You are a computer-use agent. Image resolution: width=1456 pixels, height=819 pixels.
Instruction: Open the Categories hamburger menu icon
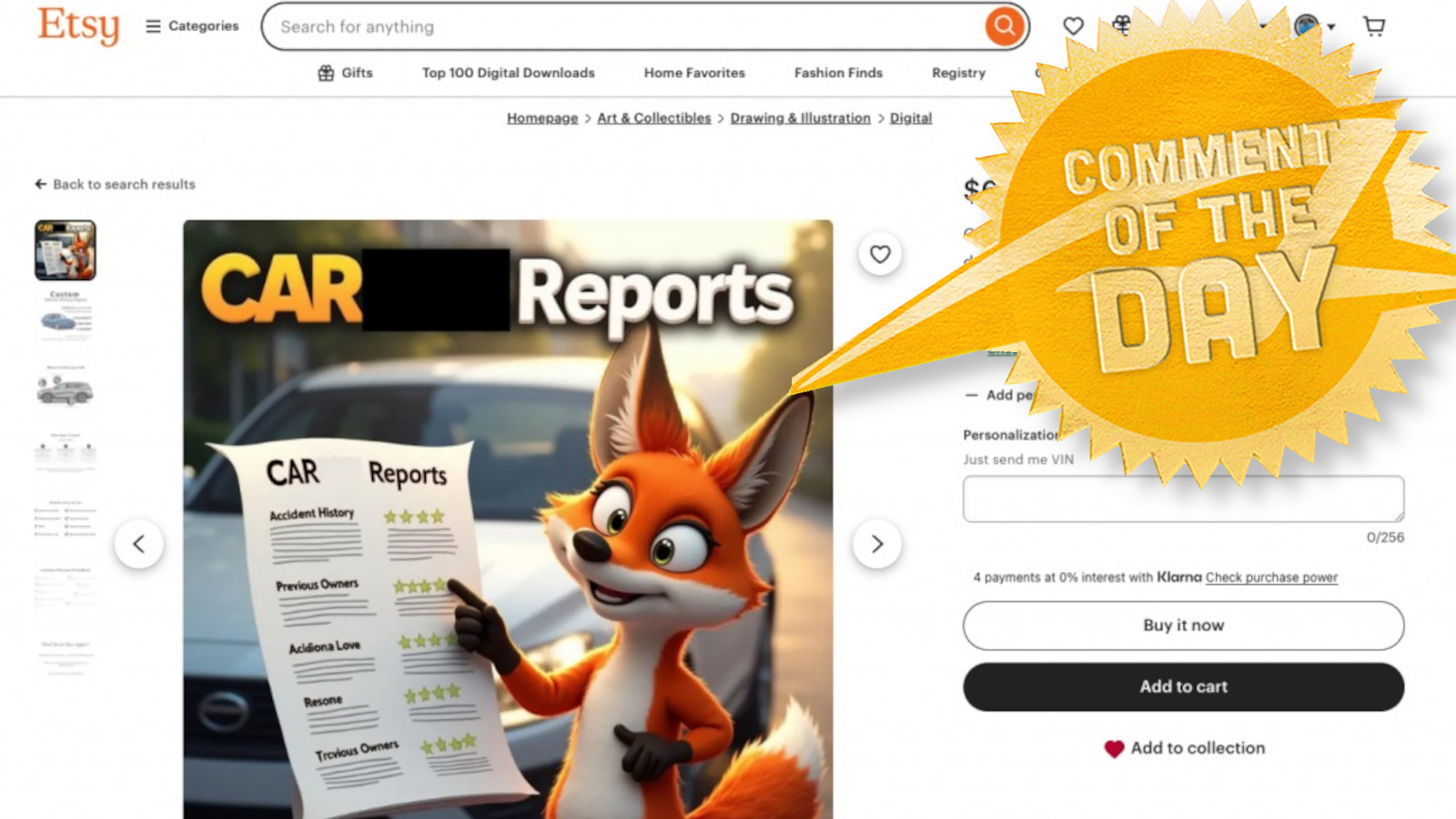click(152, 26)
